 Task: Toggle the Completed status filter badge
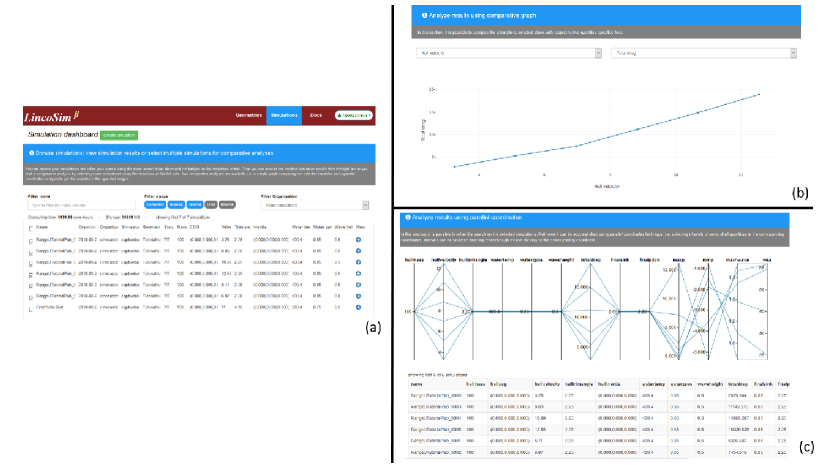point(155,204)
